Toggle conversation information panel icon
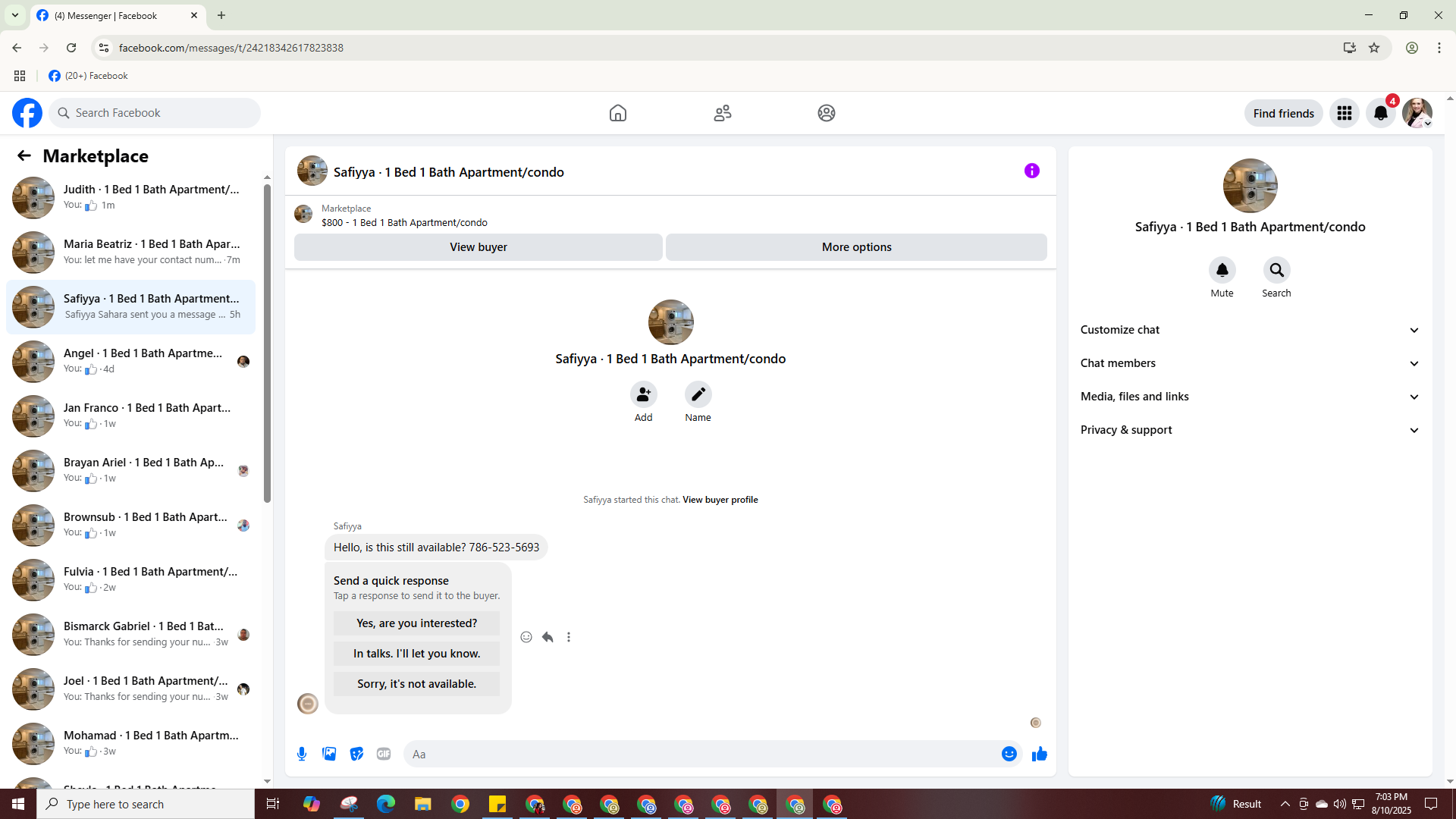Image resolution: width=1456 pixels, height=819 pixels. point(1031,171)
